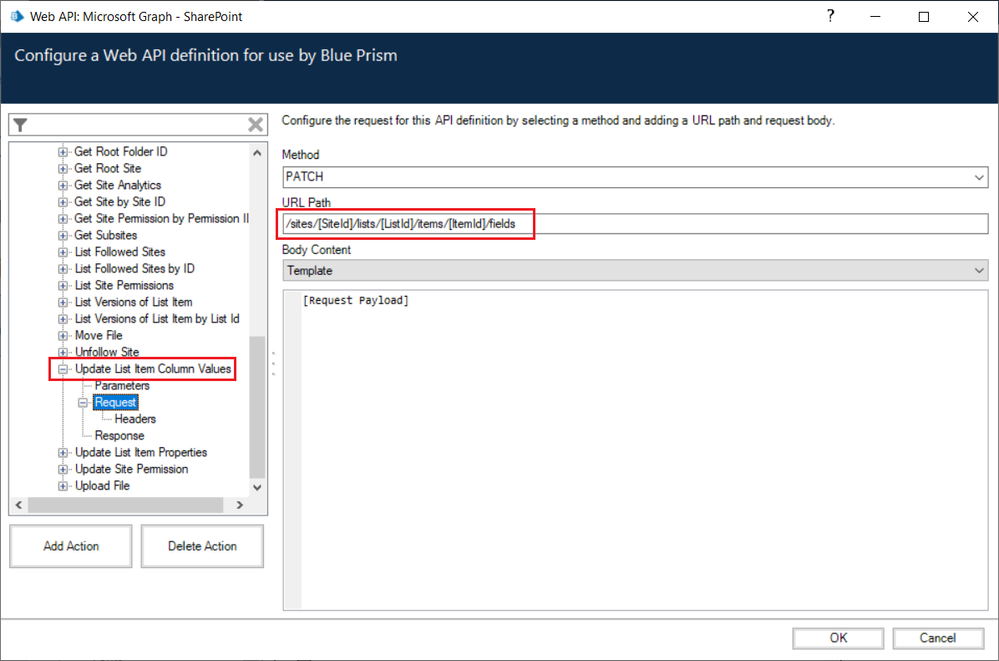
Task: Expand the Get Subsites node
Action: click(62, 235)
